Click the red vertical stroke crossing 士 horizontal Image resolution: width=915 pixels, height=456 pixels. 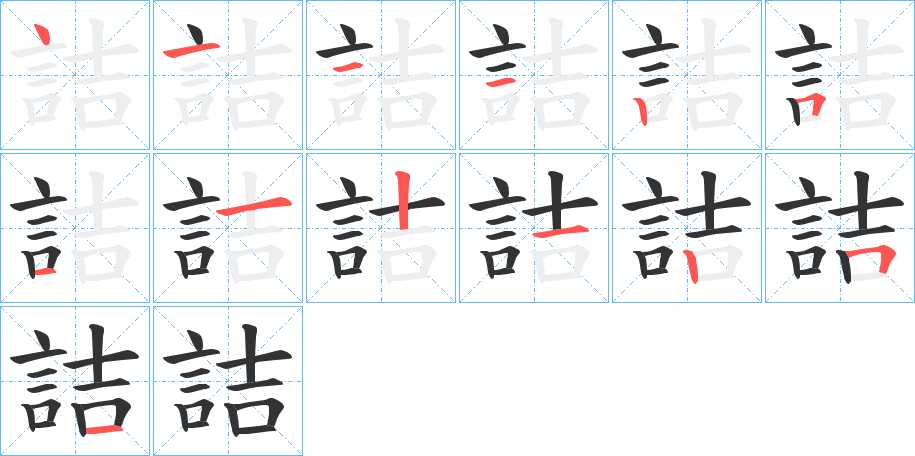click(x=402, y=200)
